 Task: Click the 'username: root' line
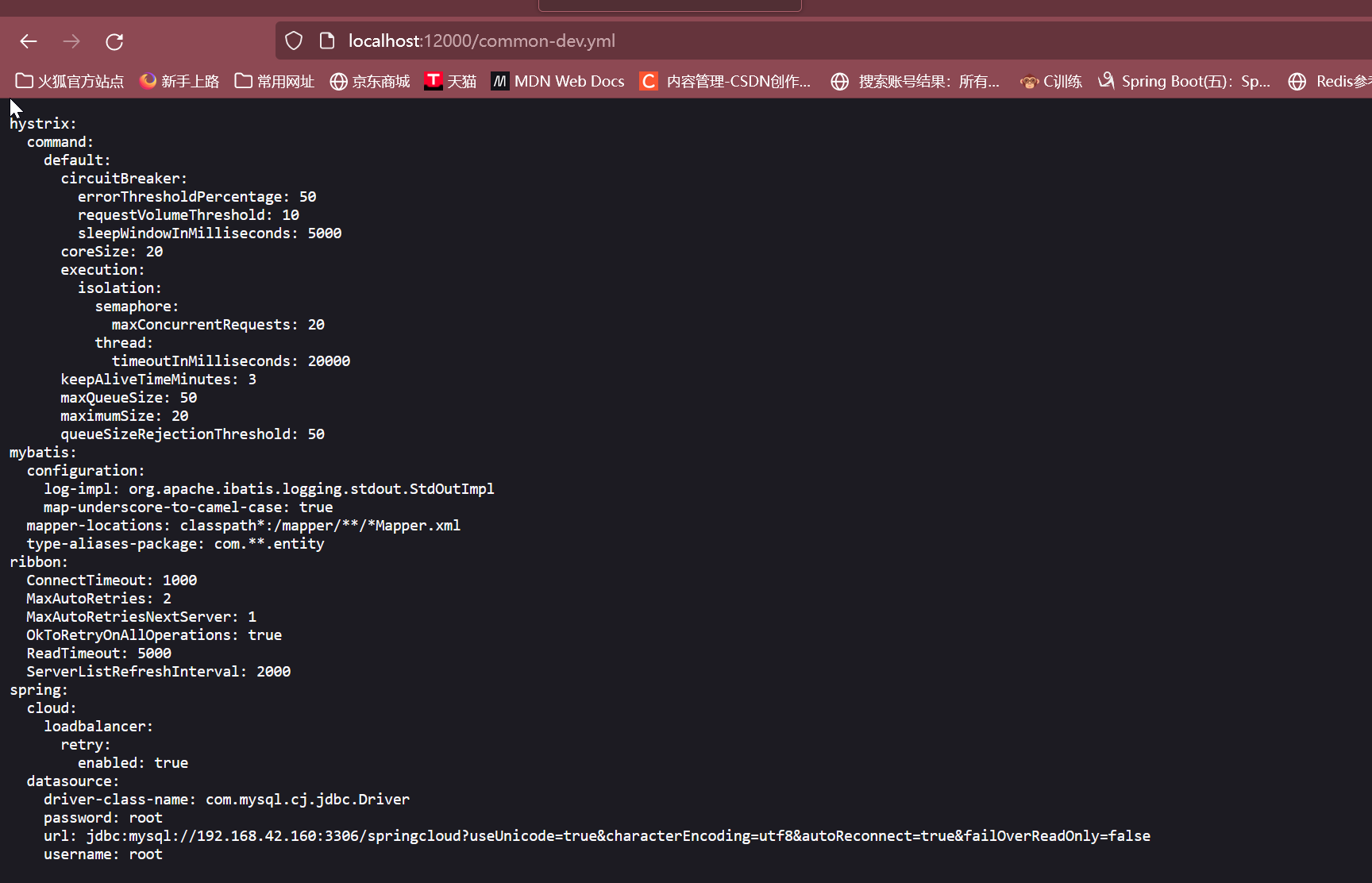(x=103, y=854)
